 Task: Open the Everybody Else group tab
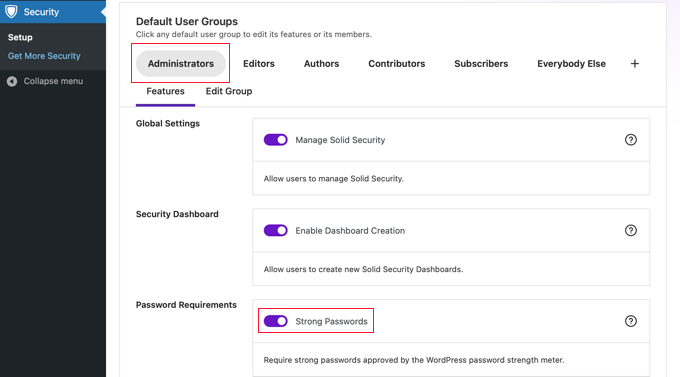click(571, 64)
